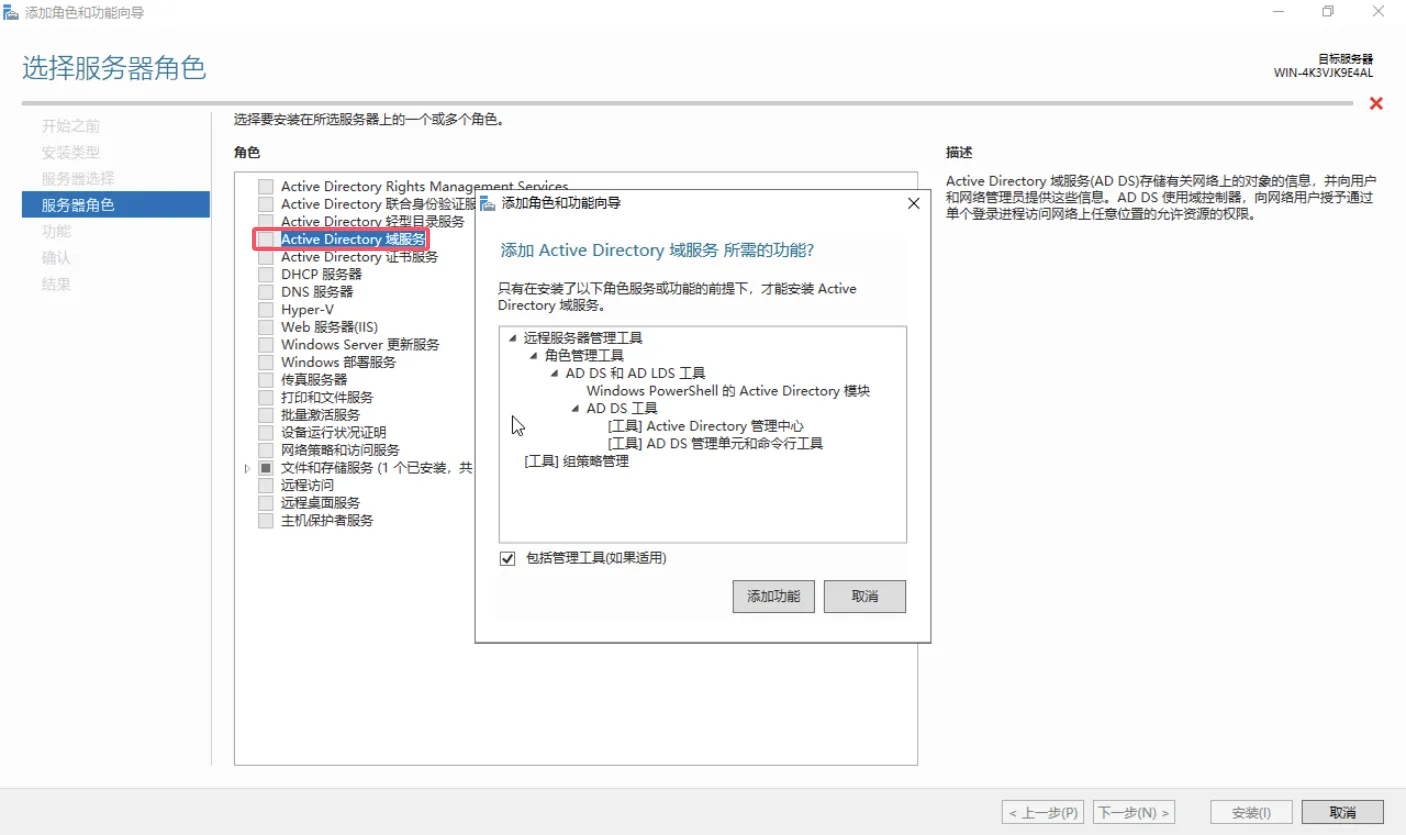The width and height of the screenshot is (1406, 835).
Task: Click 取消 in the add features dialog
Action: click(x=864, y=596)
